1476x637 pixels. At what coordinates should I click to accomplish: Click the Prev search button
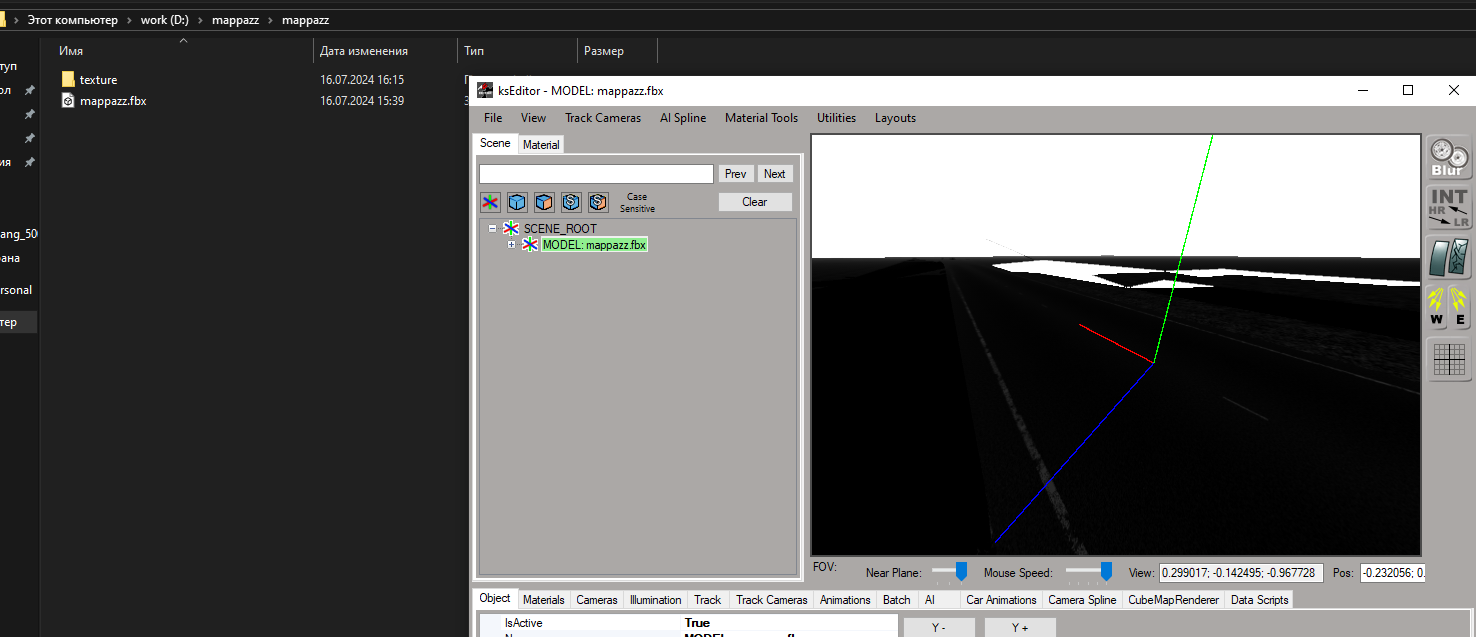point(736,174)
